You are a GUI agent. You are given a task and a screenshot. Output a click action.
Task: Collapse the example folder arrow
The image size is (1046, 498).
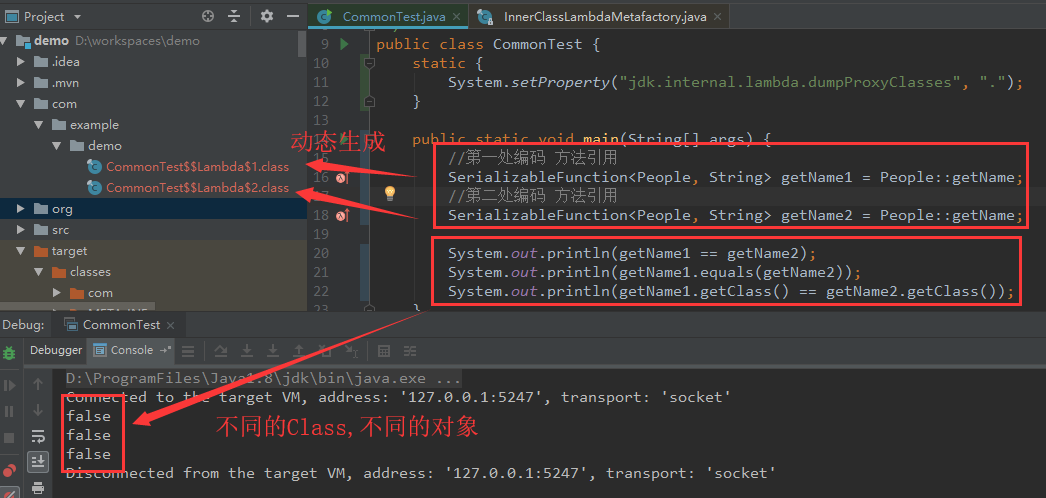39,125
